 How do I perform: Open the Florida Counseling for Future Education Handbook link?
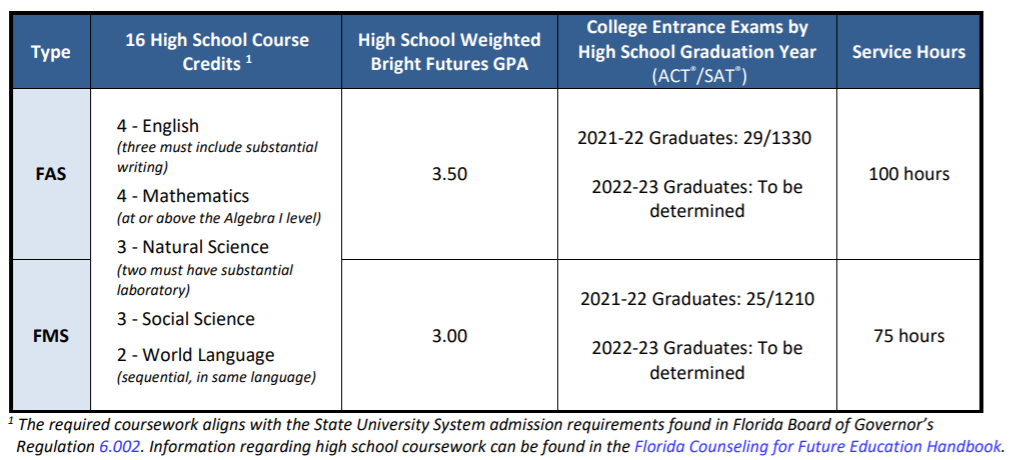[x=818, y=446]
